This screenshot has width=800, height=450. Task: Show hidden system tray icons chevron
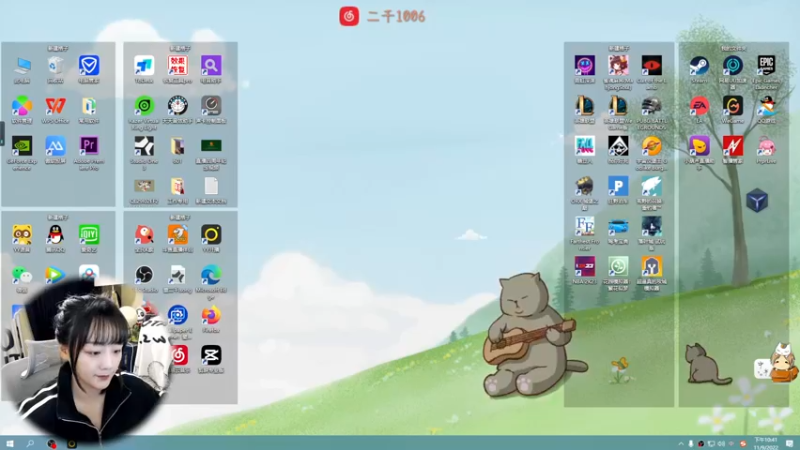point(681,443)
